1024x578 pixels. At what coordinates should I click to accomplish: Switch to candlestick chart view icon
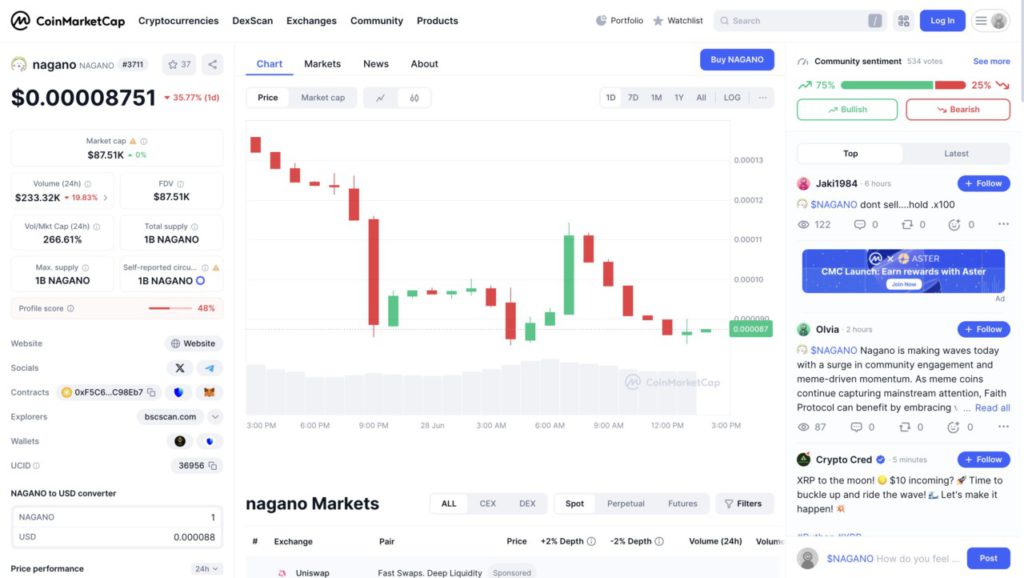point(414,98)
